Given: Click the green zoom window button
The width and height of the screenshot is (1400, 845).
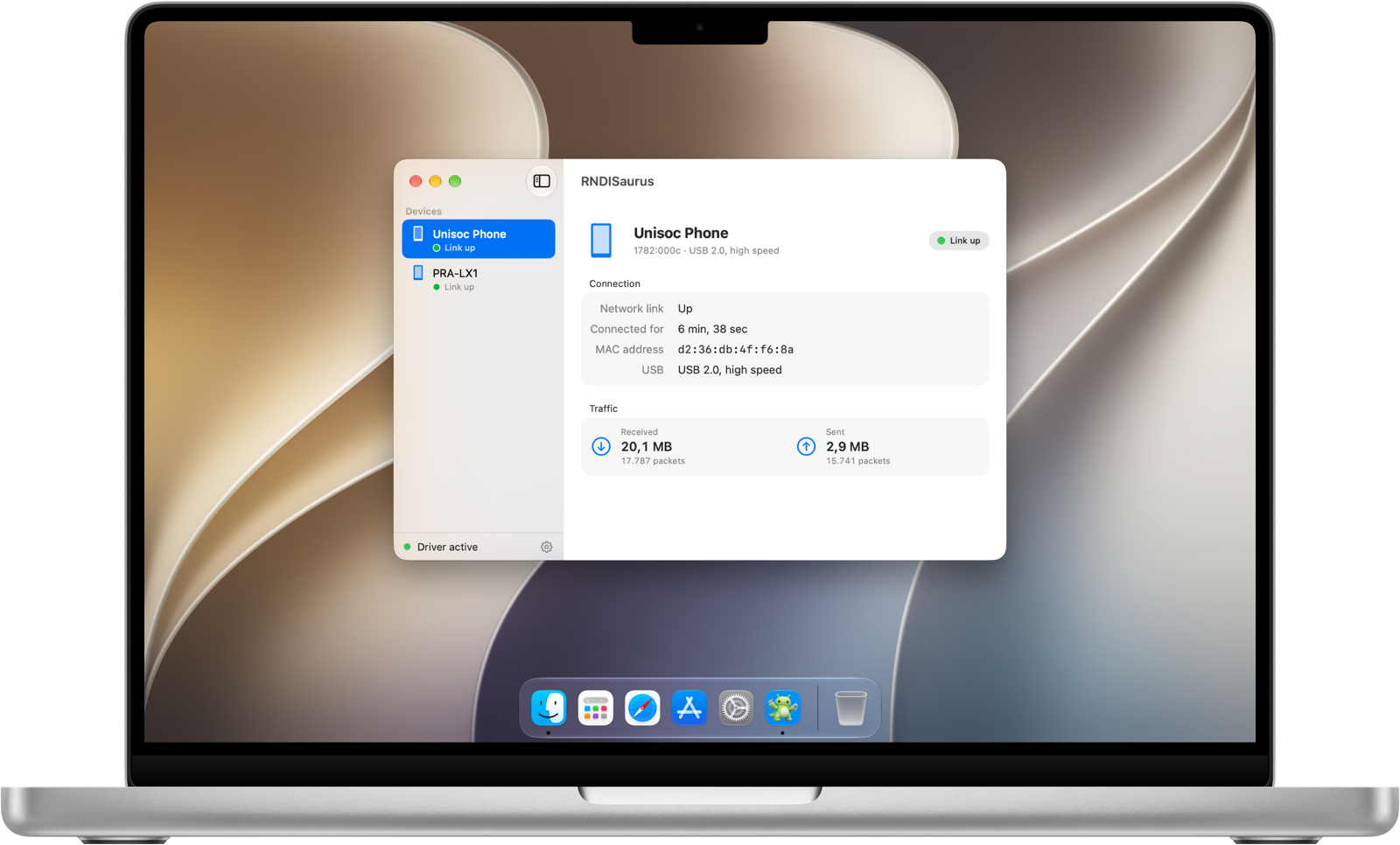Looking at the screenshot, I should tap(455, 181).
